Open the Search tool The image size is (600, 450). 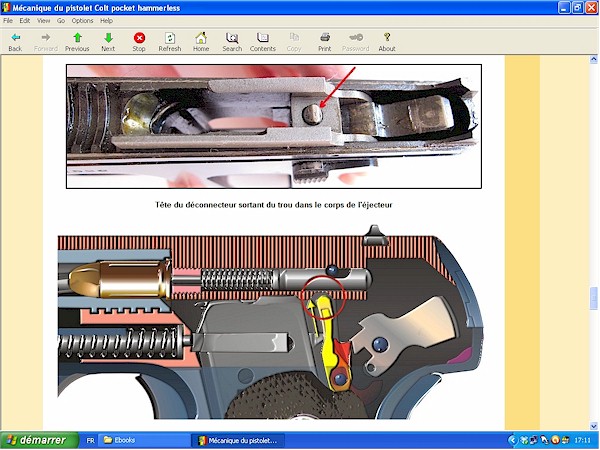coord(232,38)
